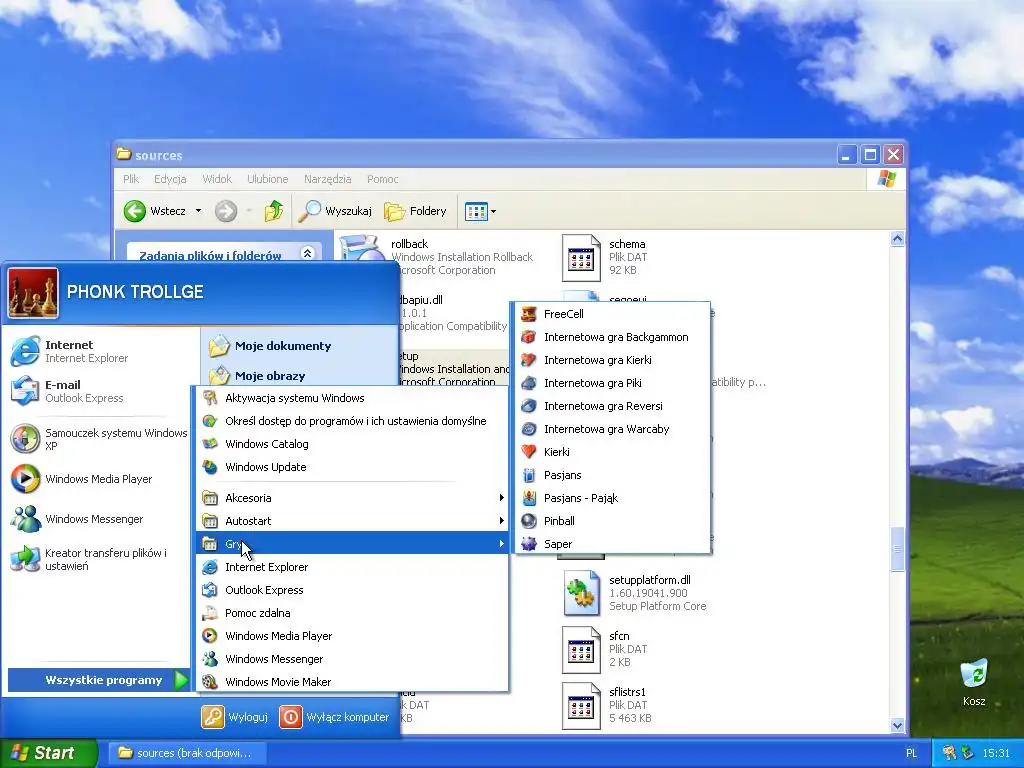
Task: Click the Start button
Action: tap(47, 753)
